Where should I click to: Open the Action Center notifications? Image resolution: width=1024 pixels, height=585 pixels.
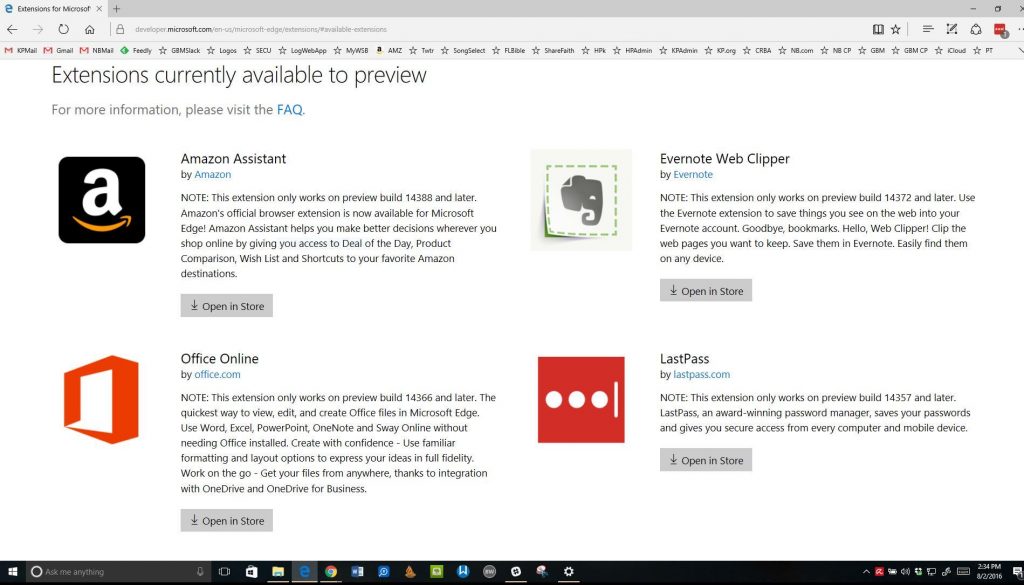click(1017, 572)
